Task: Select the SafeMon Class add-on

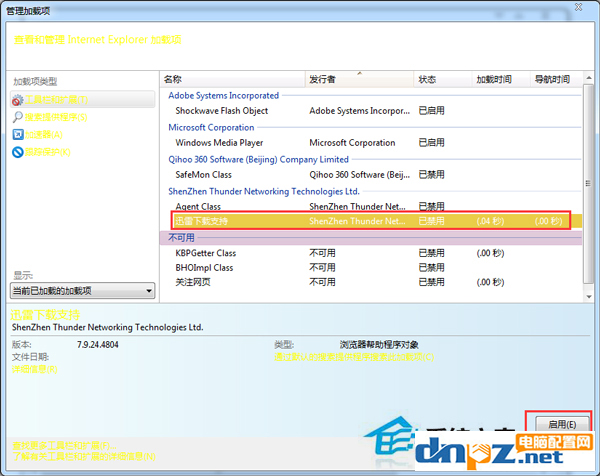Action: [204, 175]
